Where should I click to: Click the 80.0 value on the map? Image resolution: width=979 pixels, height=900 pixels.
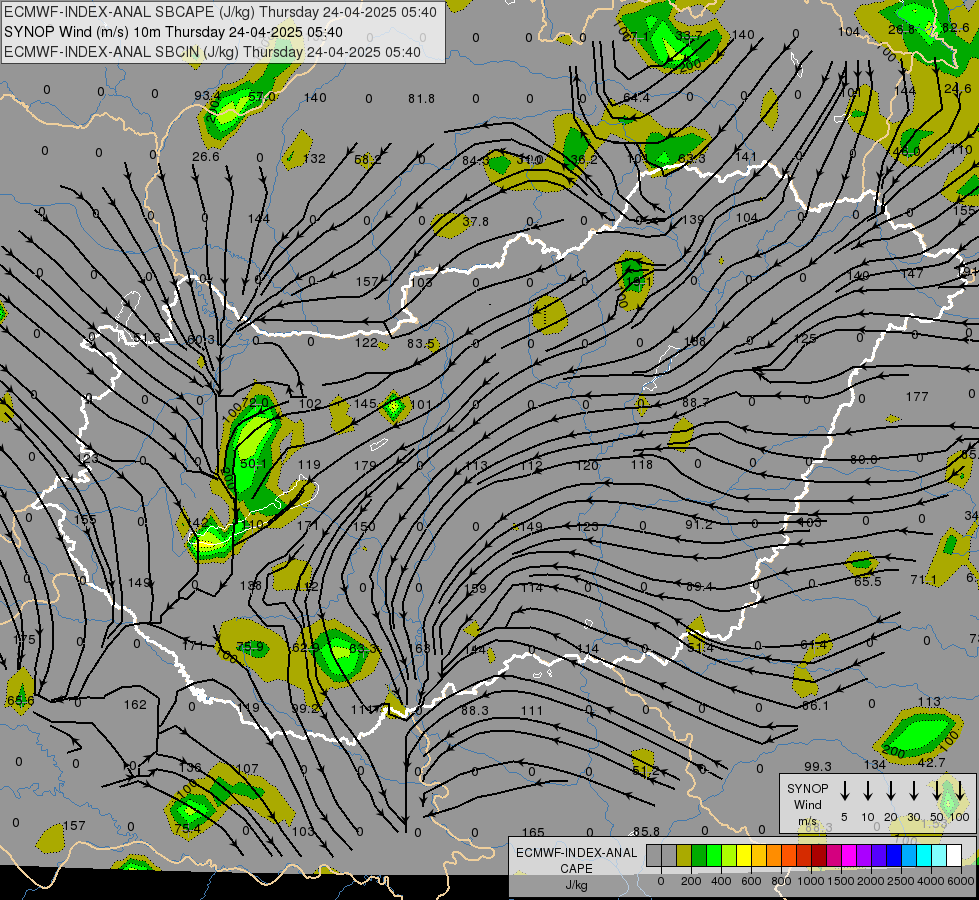(863, 459)
